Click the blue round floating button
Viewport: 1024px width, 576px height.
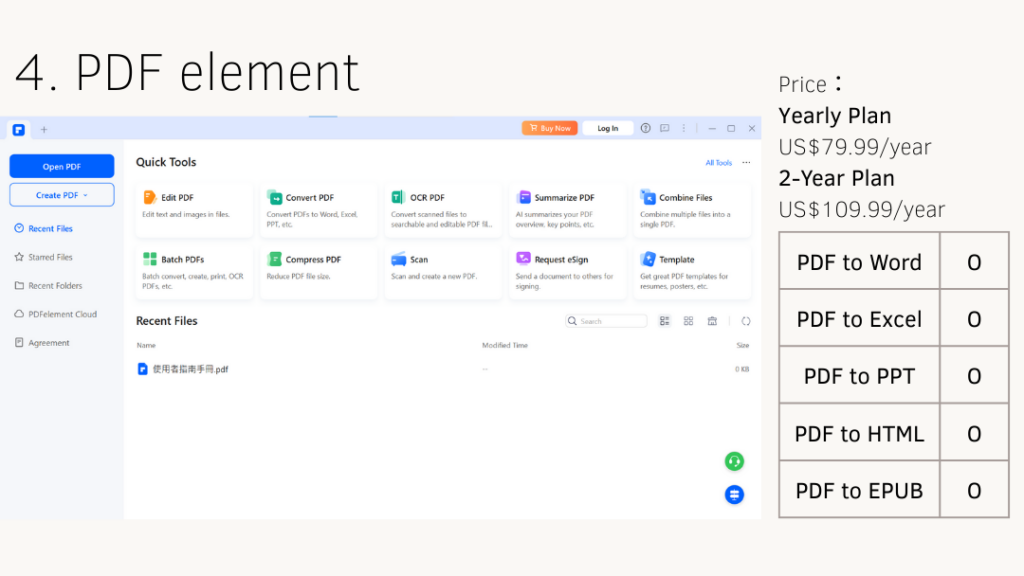(734, 494)
